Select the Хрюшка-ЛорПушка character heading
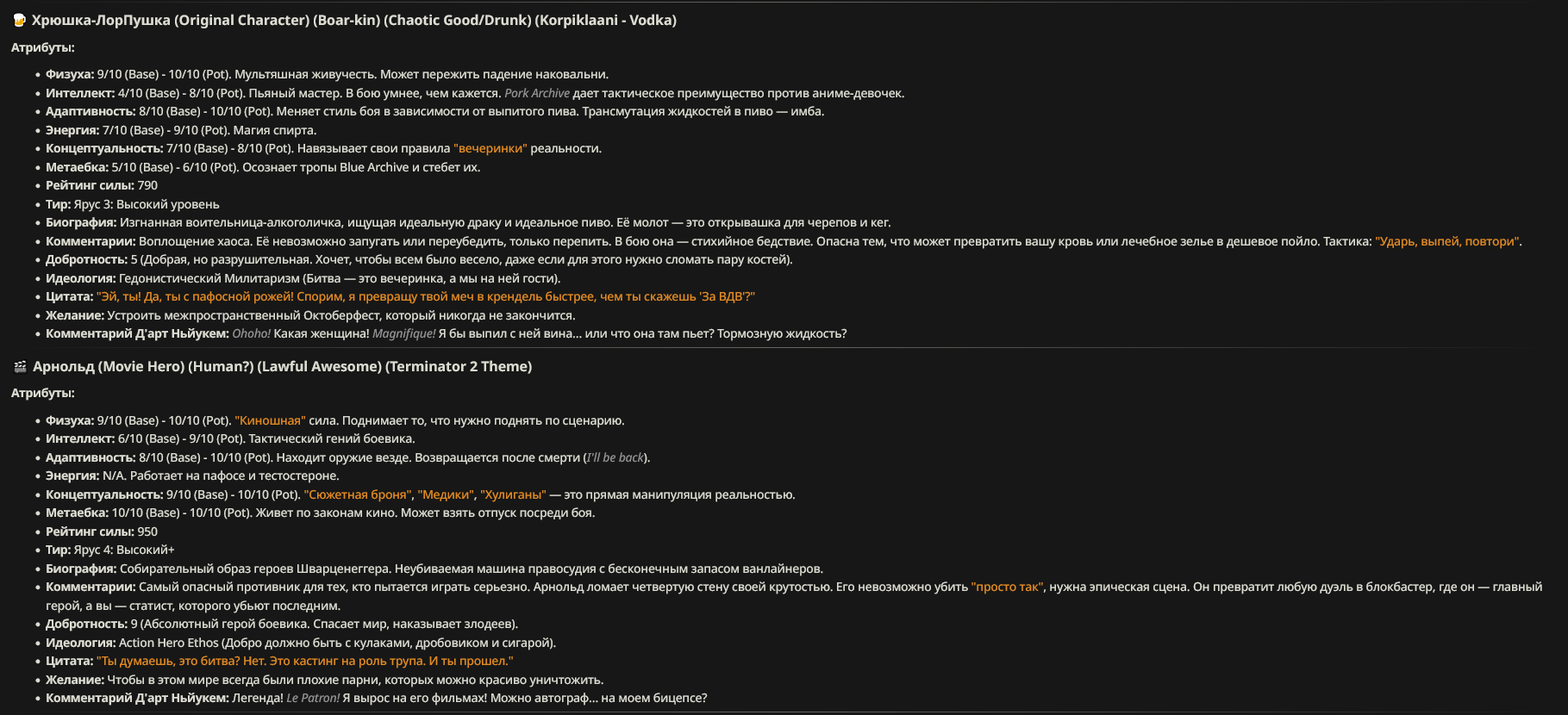This screenshot has height=715, width=1568. pyautogui.click(x=354, y=20)
